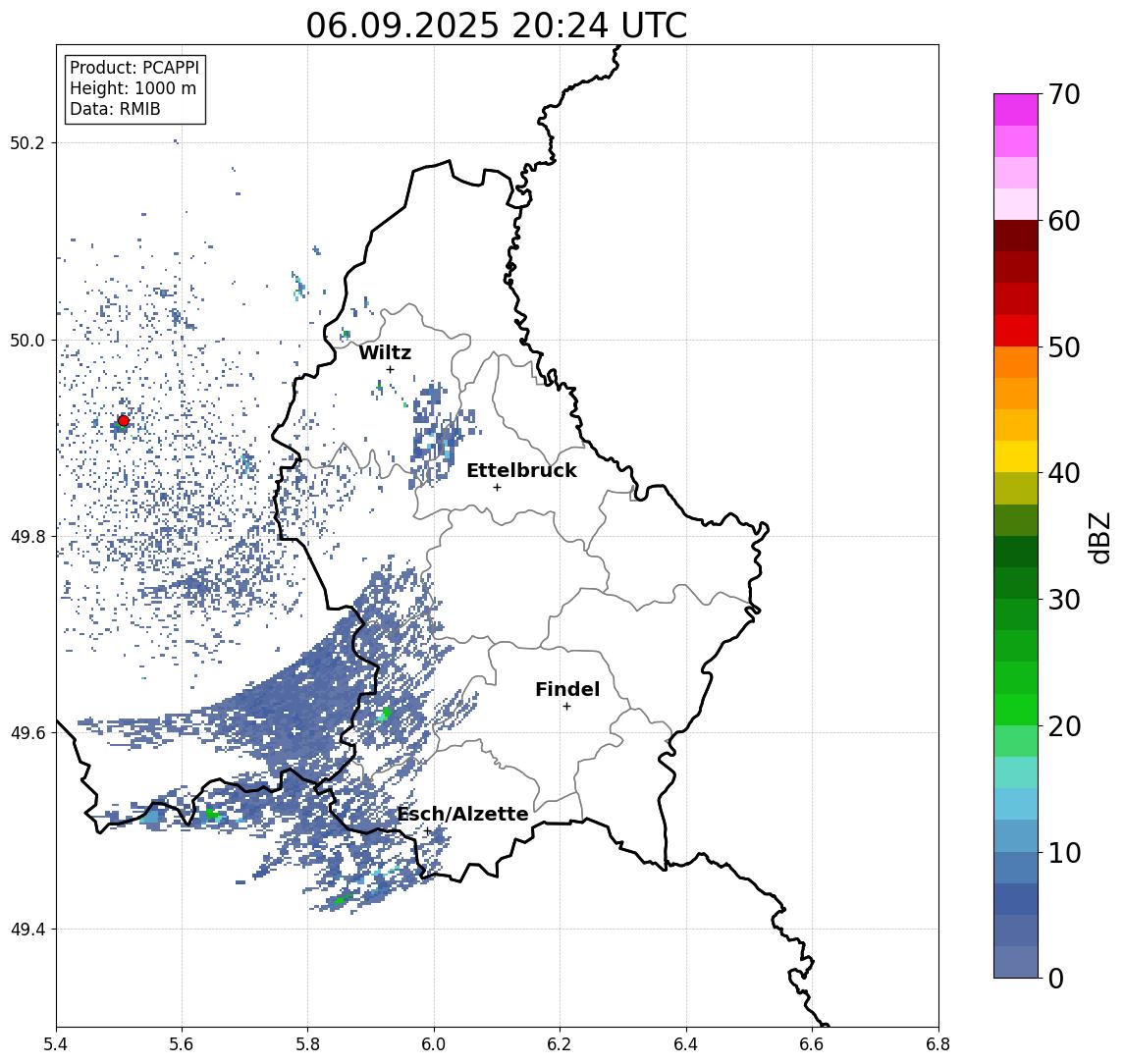
Task: Click the Product: PCAPPI text
Action: pos(134,68)
